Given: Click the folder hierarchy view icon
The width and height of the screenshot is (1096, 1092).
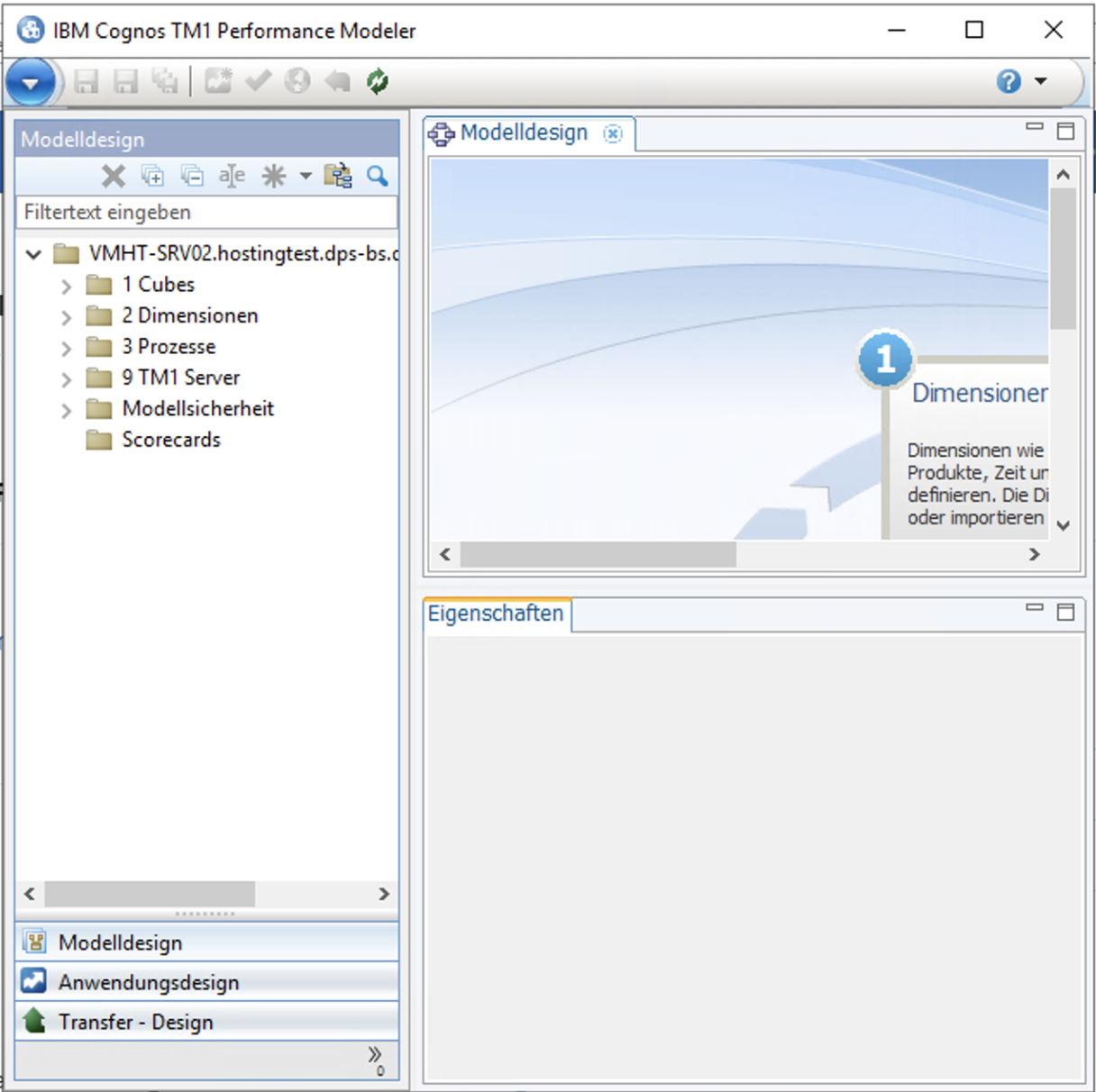Looking at the screenshot, I should click(338, 176).
